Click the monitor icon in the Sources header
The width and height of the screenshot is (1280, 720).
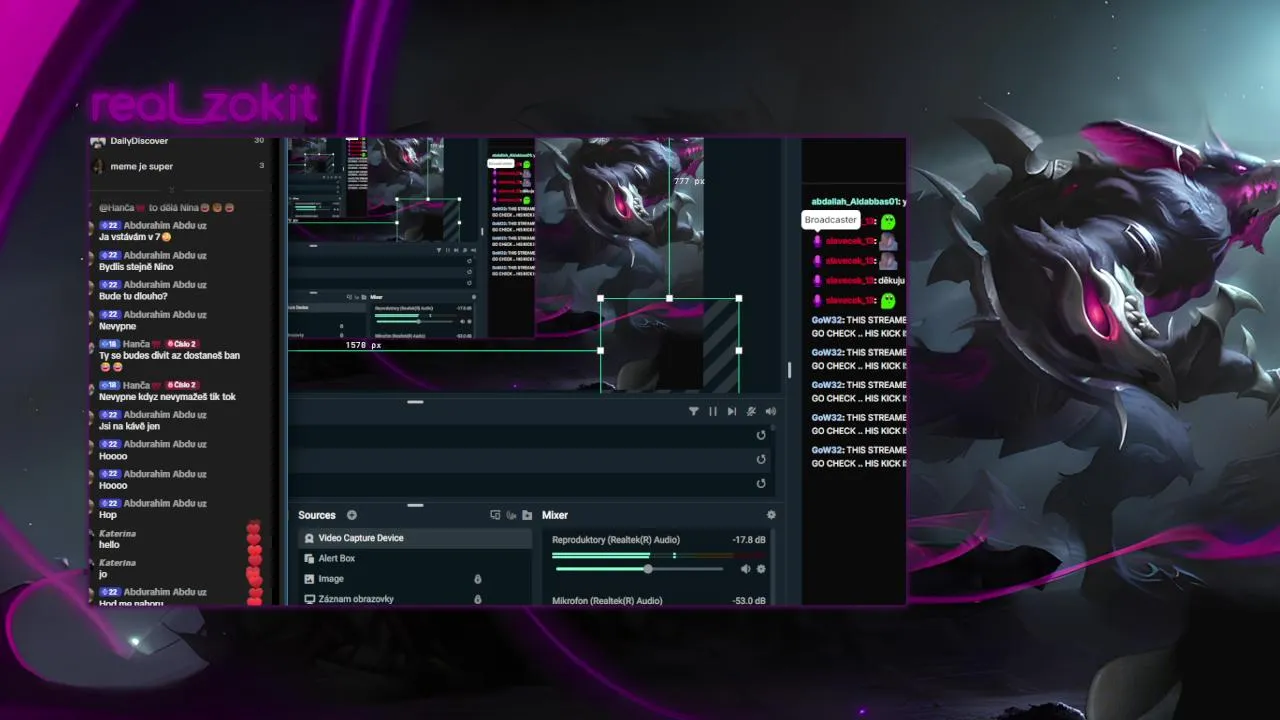[495, 515]
